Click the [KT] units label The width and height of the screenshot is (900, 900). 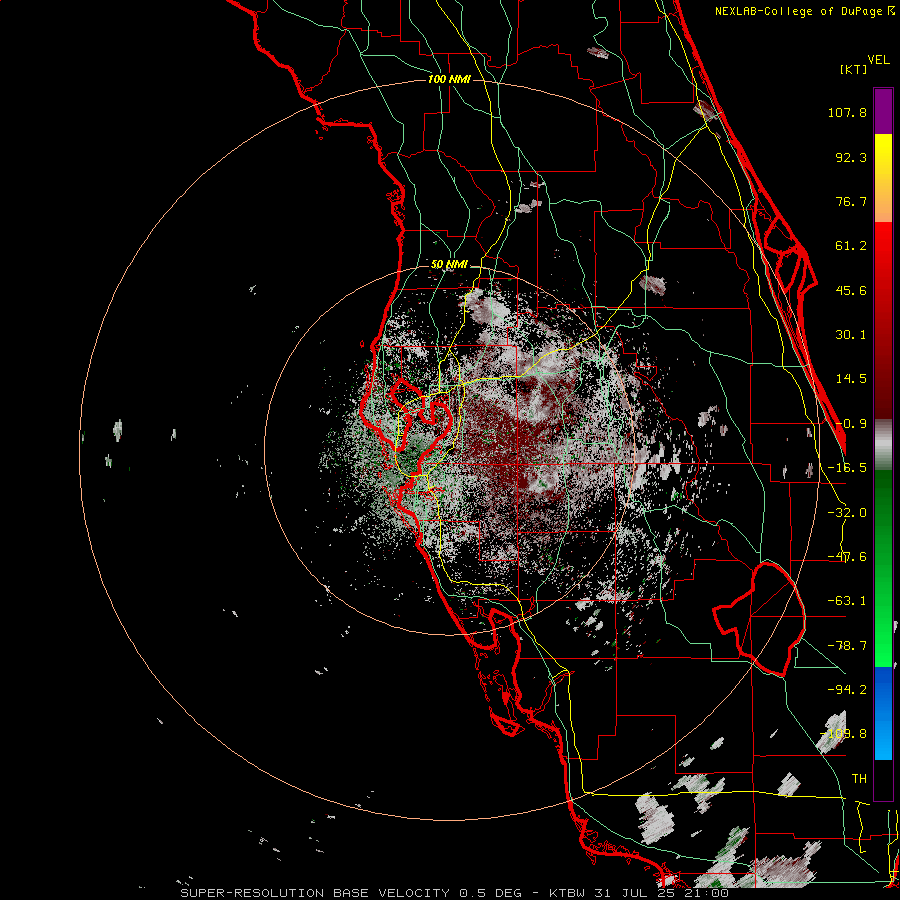pos(854,69)
